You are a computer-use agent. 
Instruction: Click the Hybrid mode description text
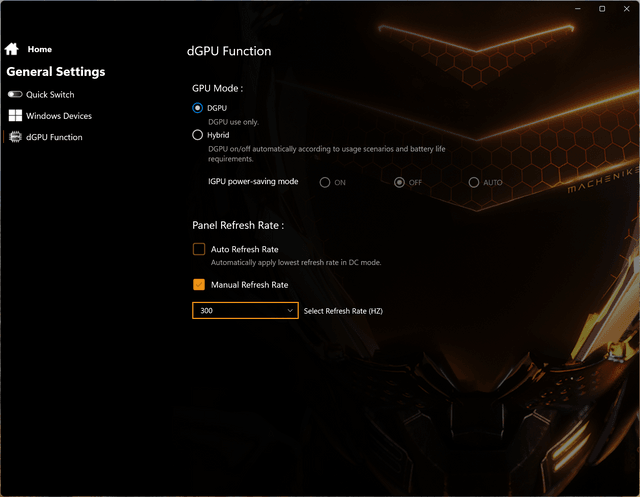(x=327, y=154)
